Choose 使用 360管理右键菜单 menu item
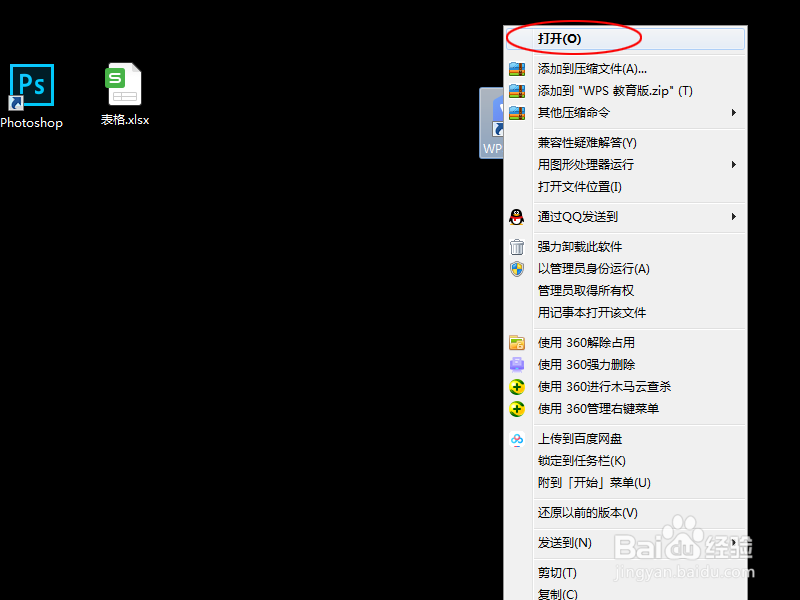800x600 pixels. (625, 409)
